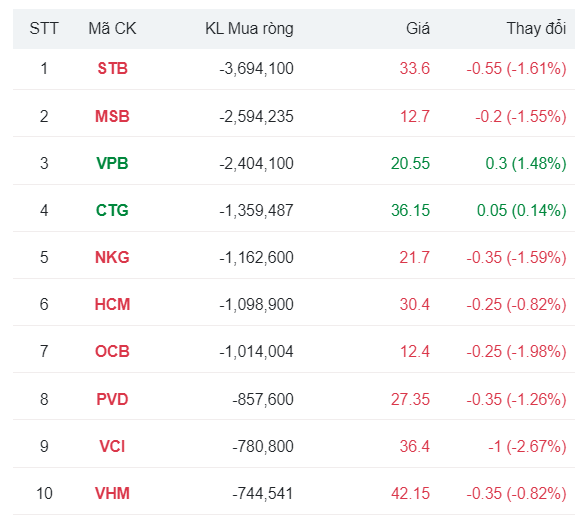Click change value -0.25 (-1.98%)
Image resolution: width=587 pixels, height=518 pixels.
pyautogui.click(x=516, y=352)
